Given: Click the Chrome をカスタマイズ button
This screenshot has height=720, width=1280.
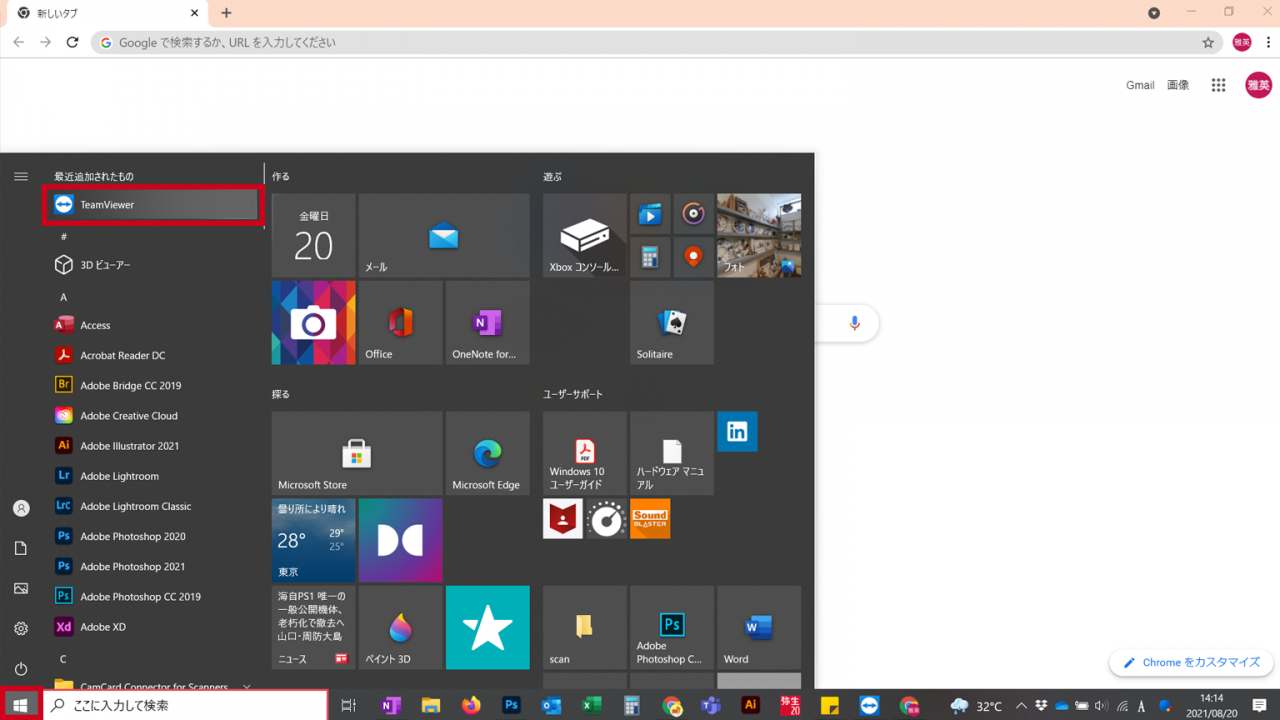Looking at the screenshot, I should 1191,662.
